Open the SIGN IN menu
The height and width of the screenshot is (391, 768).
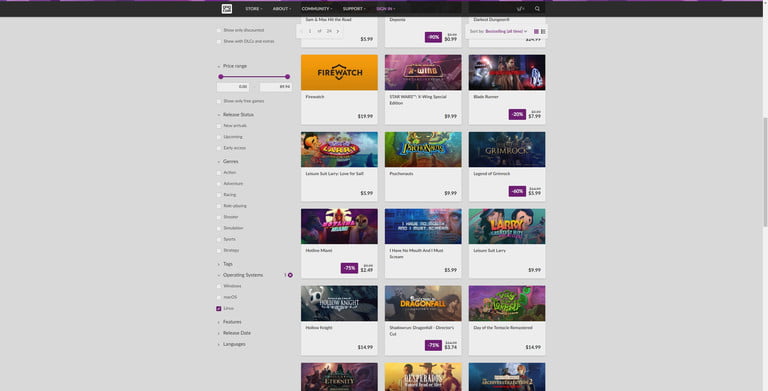coord(385,9)
